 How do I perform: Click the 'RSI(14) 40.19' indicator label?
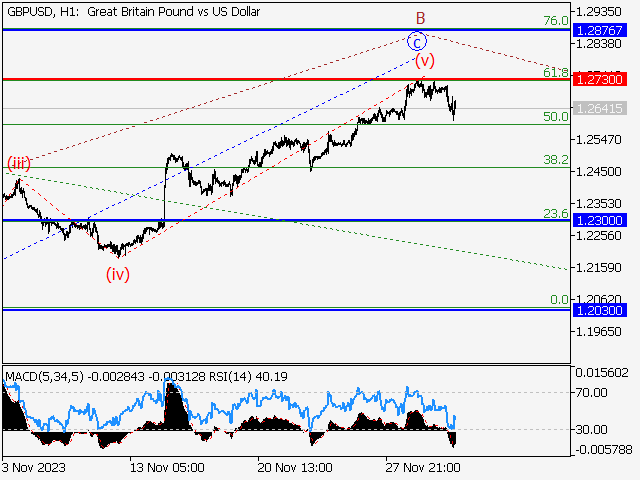[x=248, y=376]
